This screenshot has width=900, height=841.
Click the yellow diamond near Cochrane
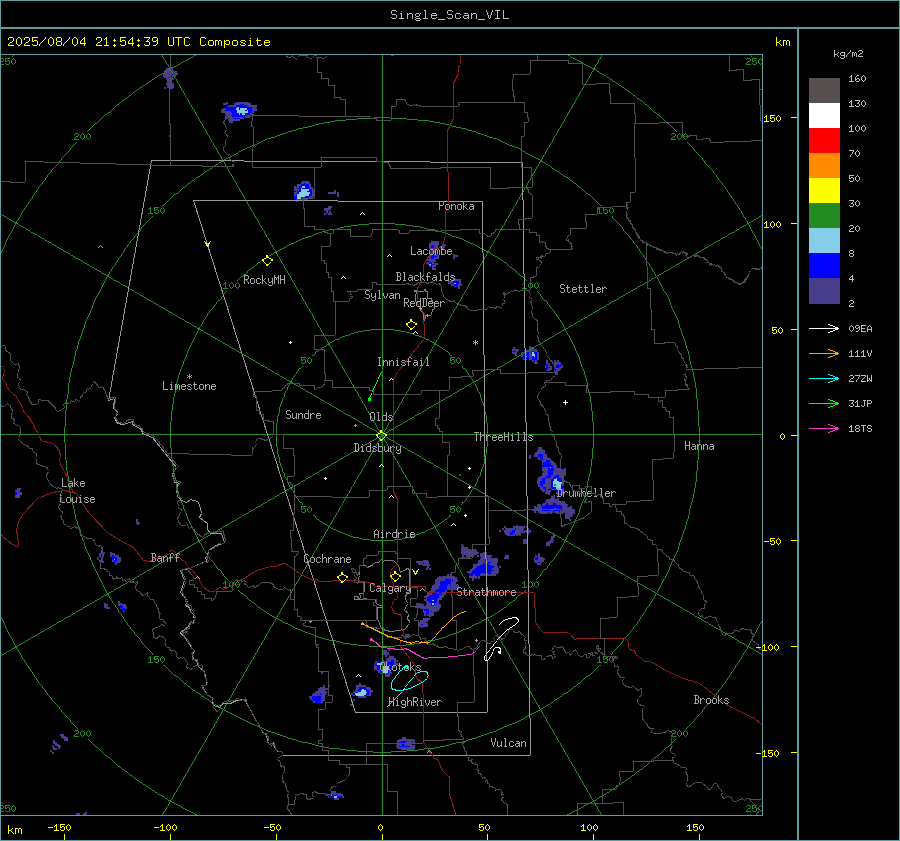point(343,577)
